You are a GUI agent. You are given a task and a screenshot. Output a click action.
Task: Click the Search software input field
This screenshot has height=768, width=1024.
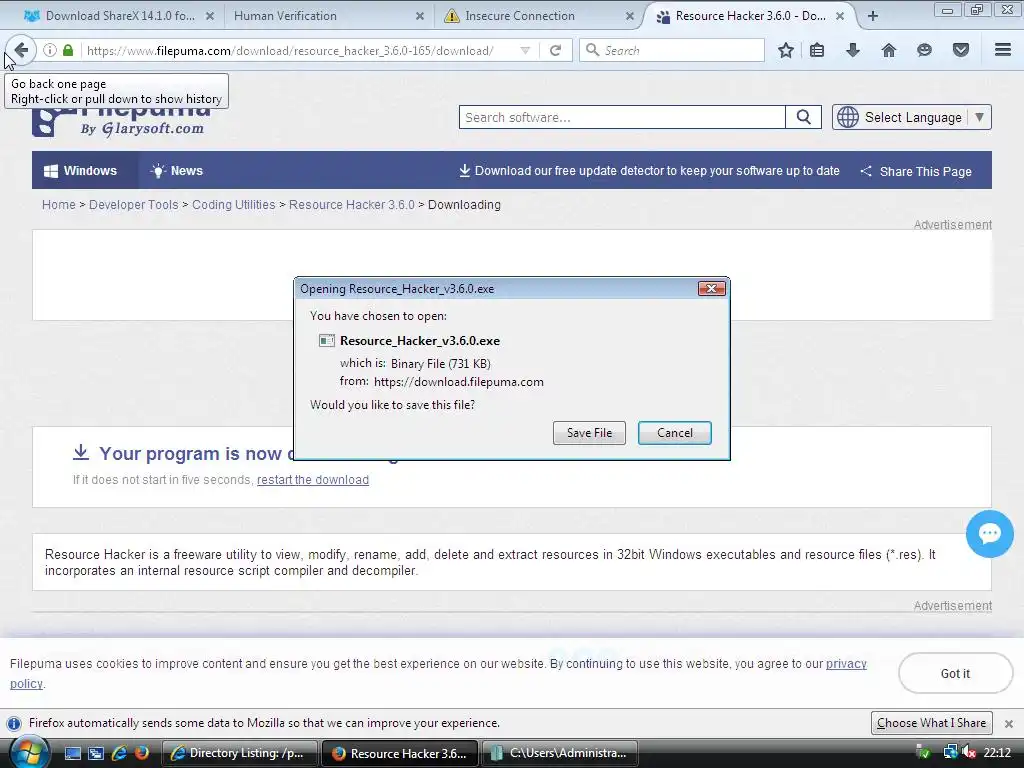click(622, 118)
